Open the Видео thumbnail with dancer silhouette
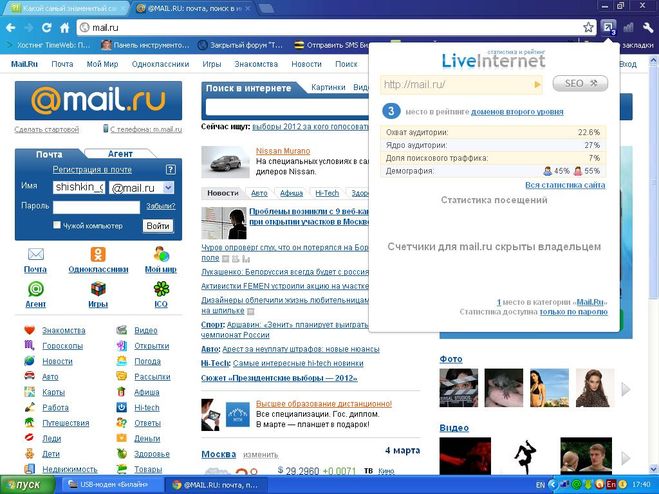 click(525, 456)
